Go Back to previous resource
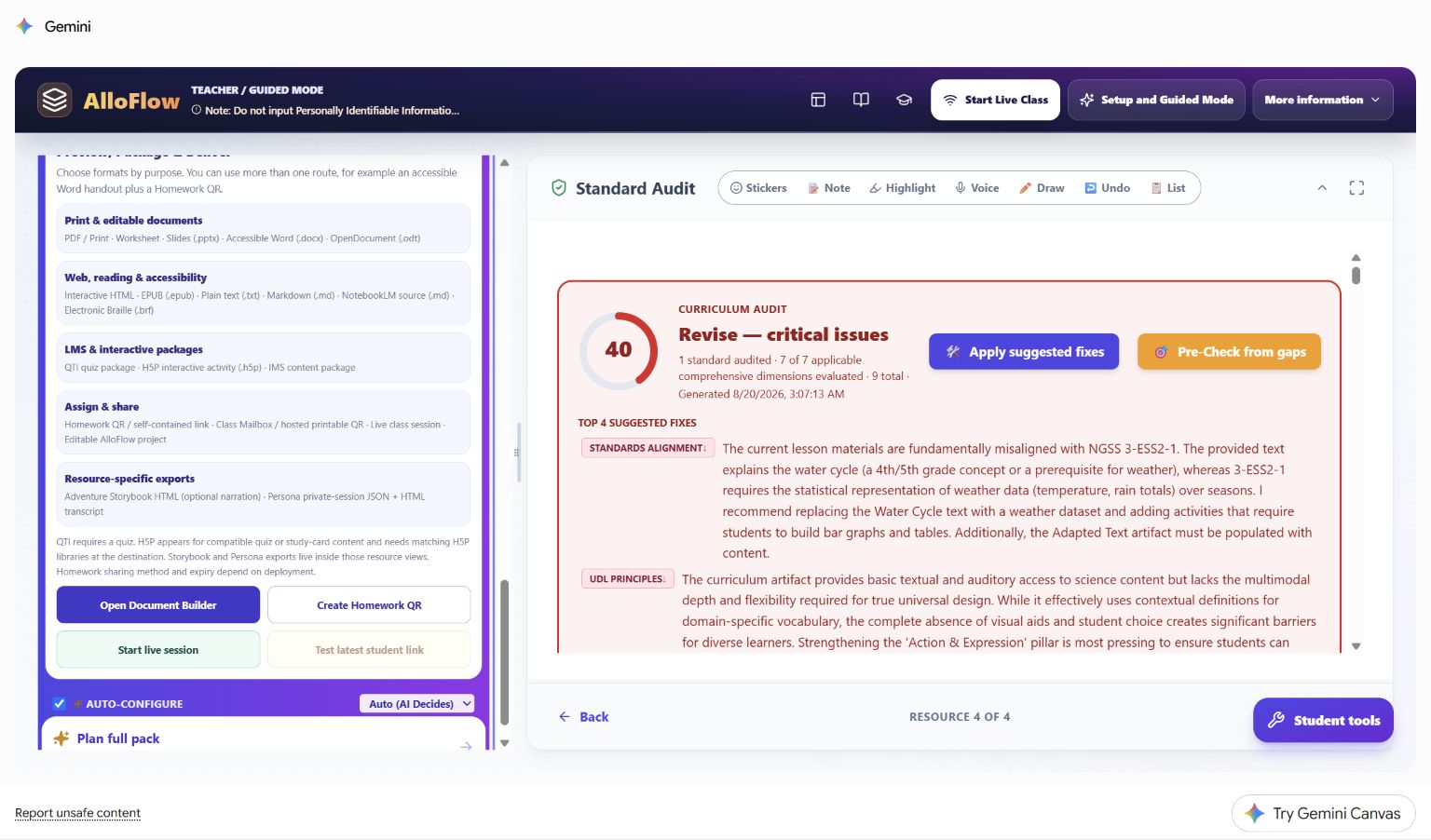The width and height of the screenshot is (1431, 840). pyautogui.click(x=583, y=717)
